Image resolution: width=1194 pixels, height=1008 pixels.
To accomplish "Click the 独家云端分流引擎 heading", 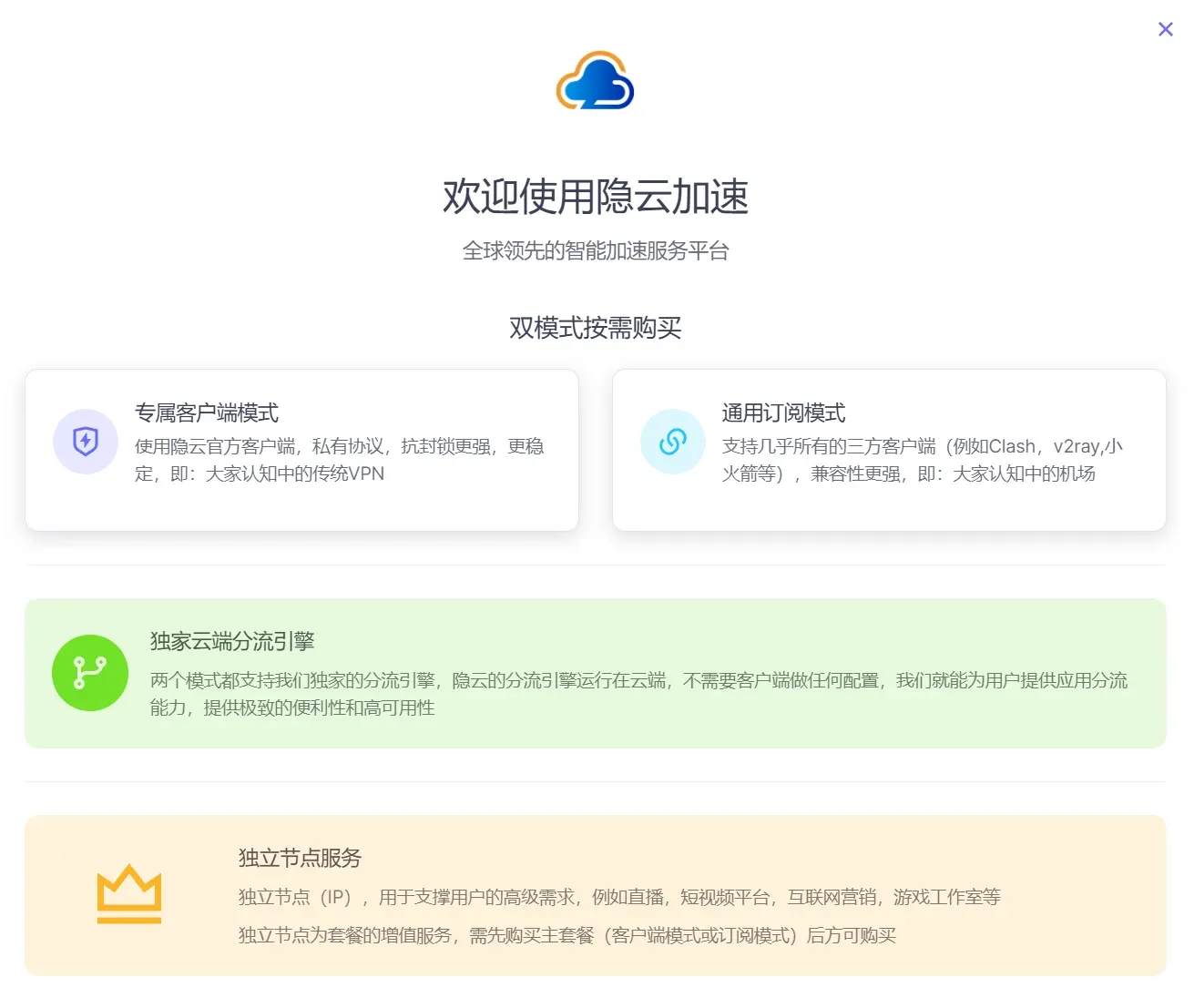I will tap(232, 641).
